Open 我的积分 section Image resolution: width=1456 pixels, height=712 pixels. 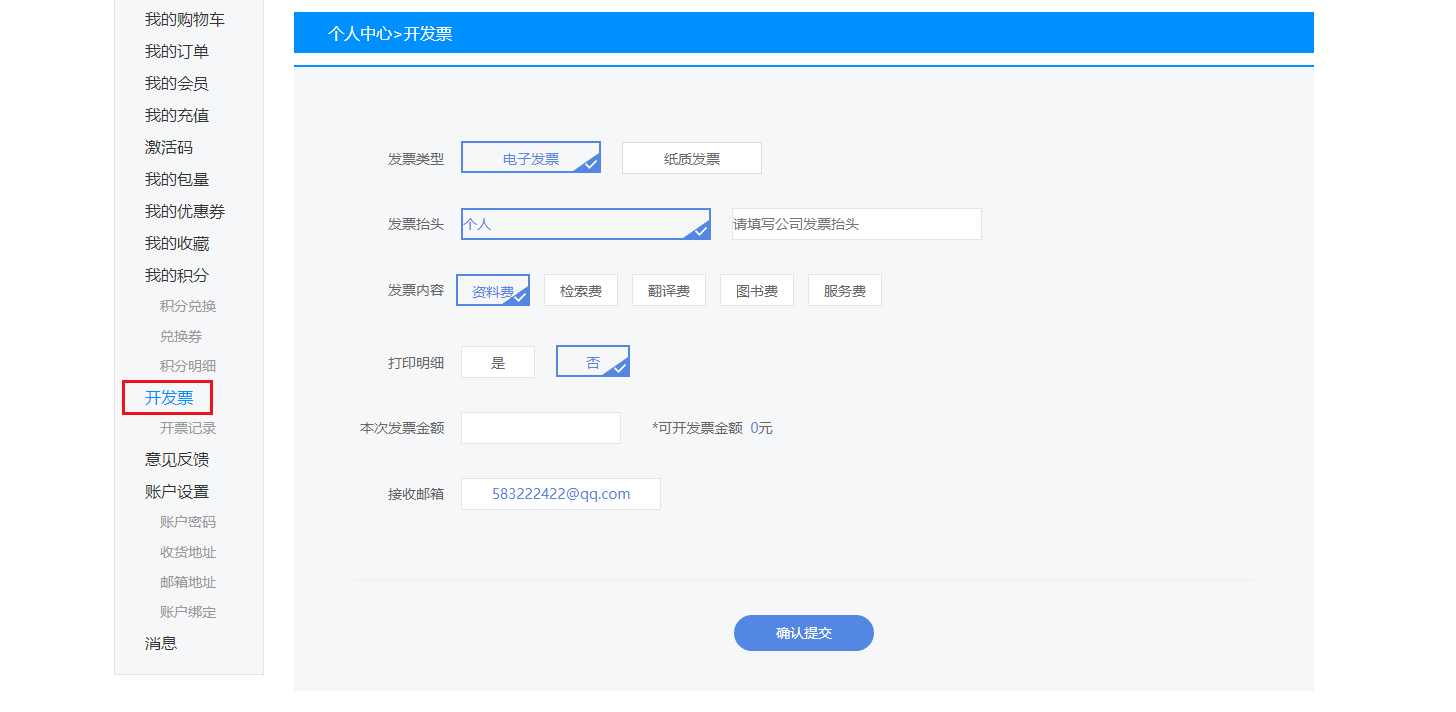pyautogui.click(x=177, y=276)
